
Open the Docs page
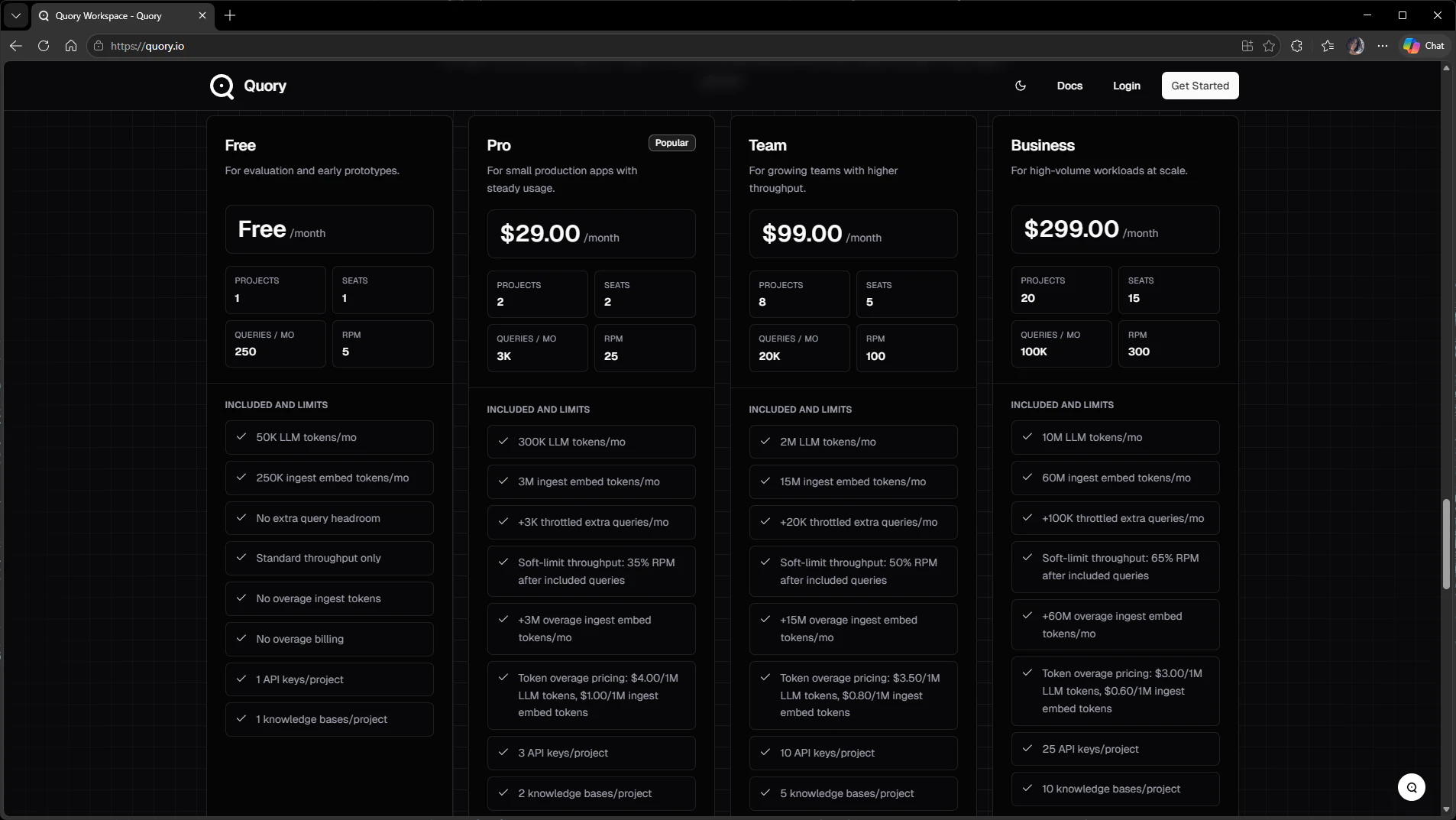[1069, 86]
